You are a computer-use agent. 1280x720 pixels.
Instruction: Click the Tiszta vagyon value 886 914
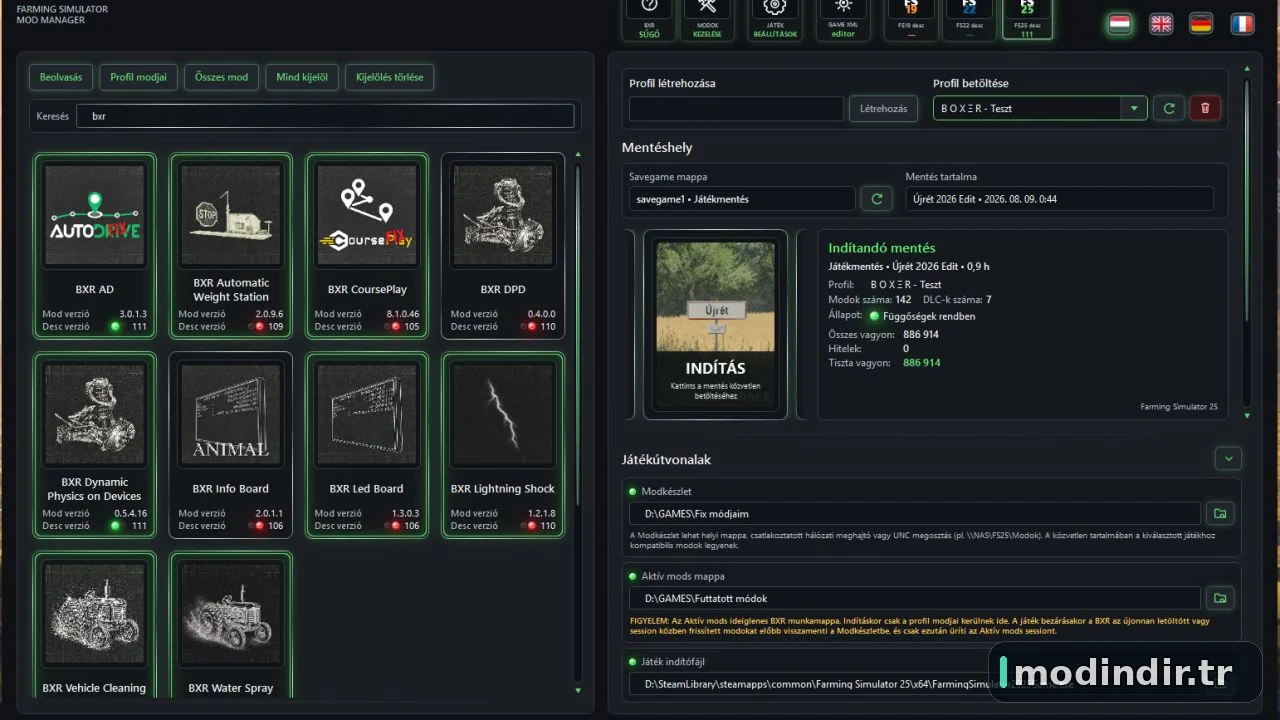click(x=921, y=363)
